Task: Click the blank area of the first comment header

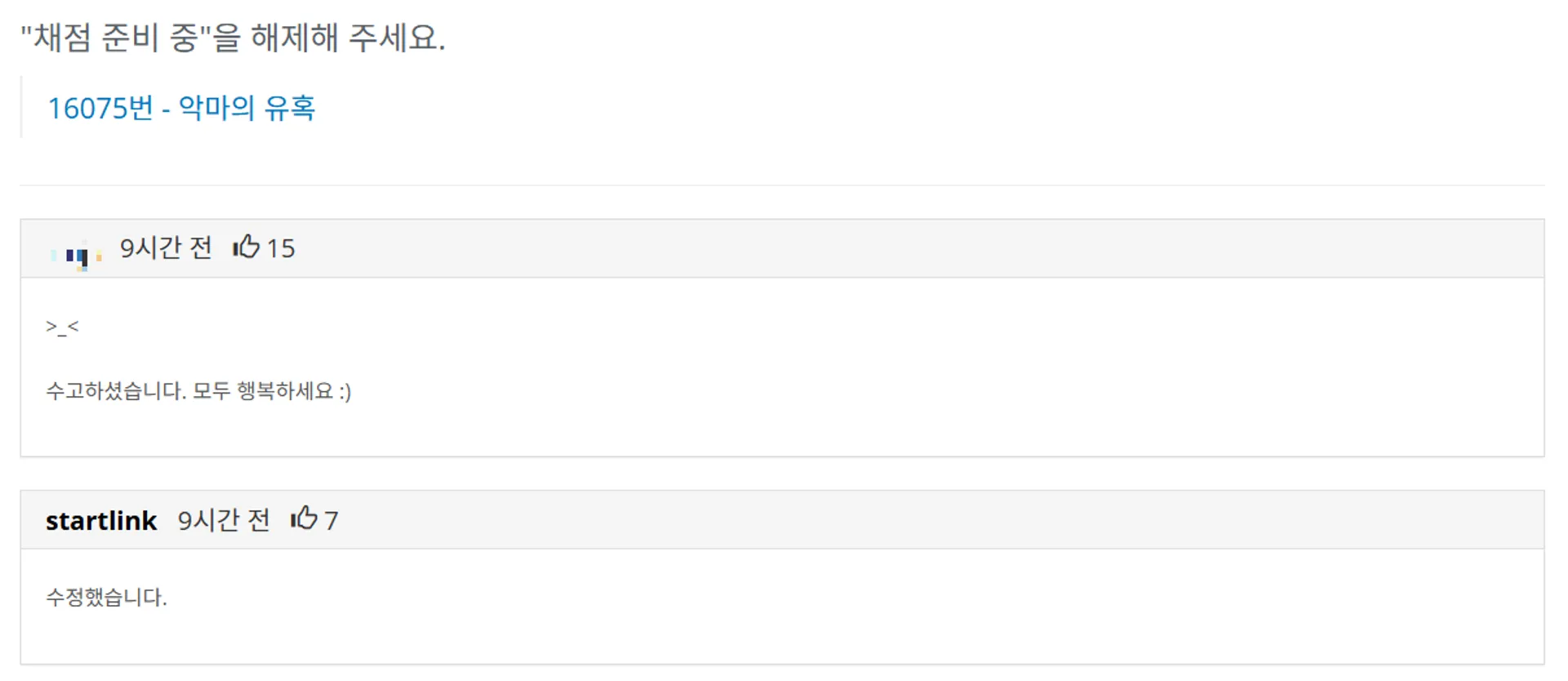Action: (898, 248)
